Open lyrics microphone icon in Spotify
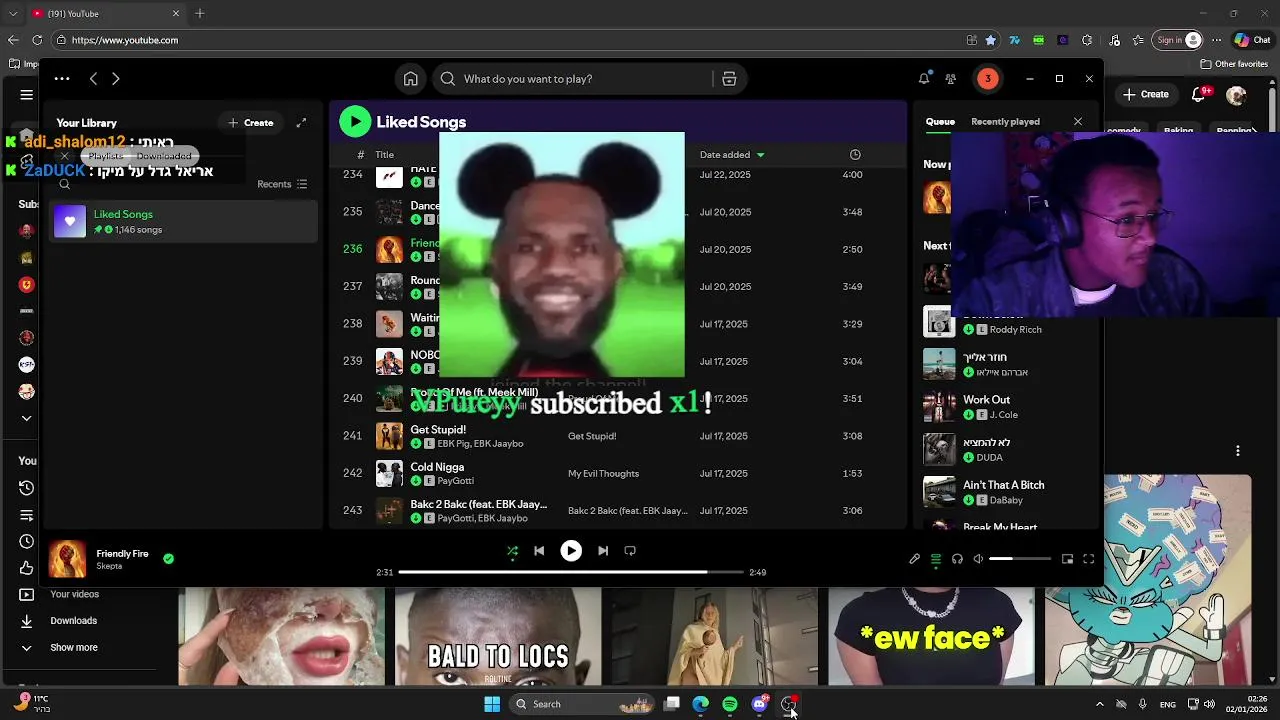 (x=914, y=559)
